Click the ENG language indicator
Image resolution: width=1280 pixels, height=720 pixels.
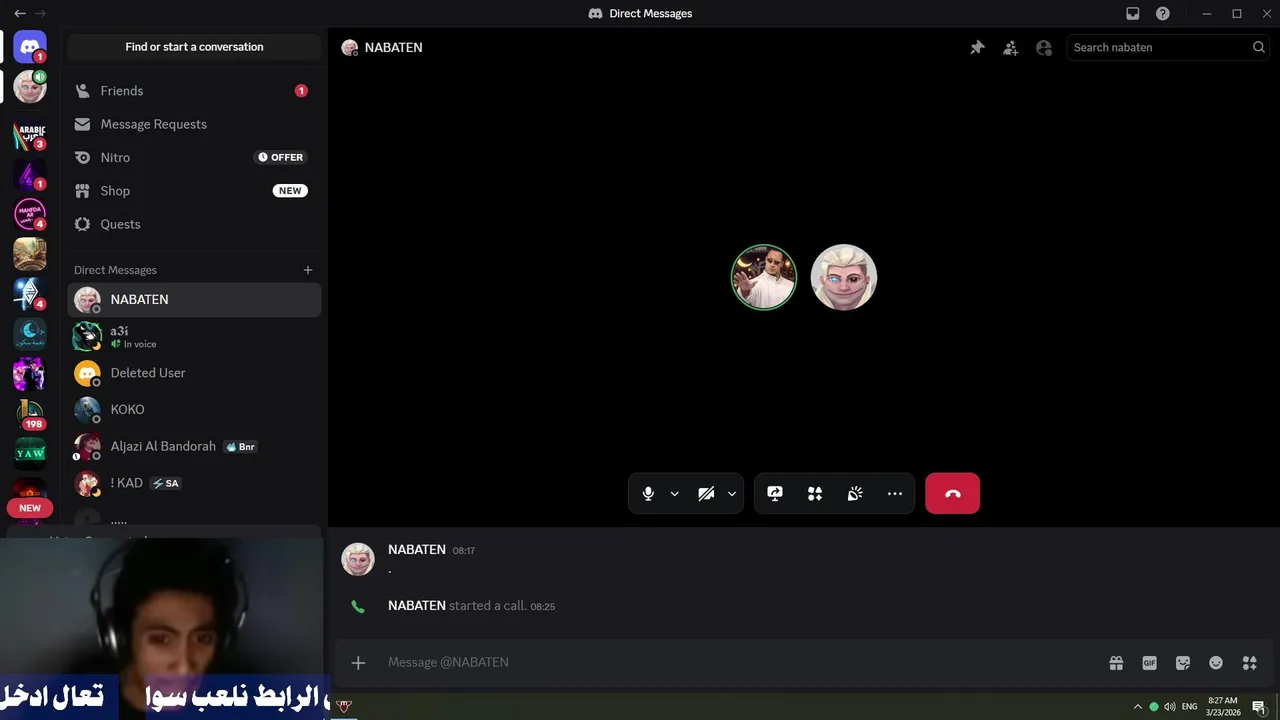1190,707
